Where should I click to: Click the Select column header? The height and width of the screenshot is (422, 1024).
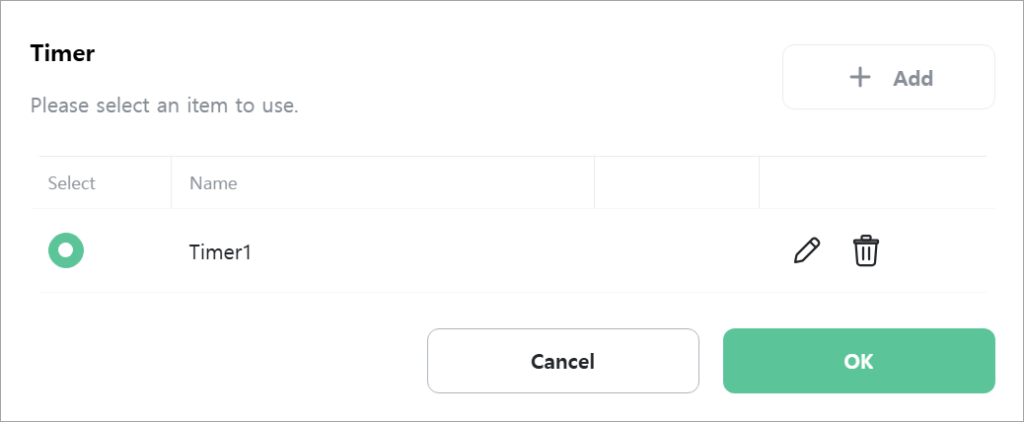[x=72, y=183]
